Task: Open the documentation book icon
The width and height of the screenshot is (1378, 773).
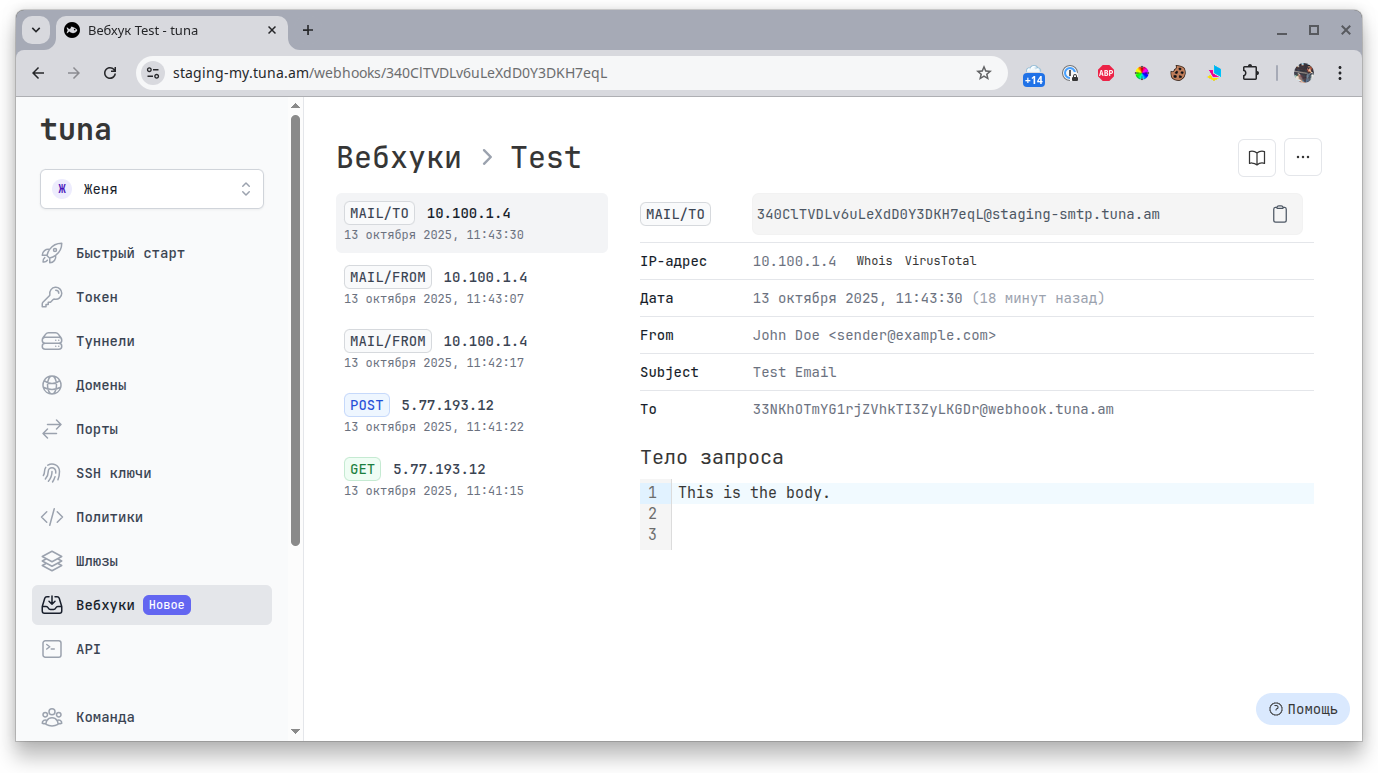Action: [x=1257, y=157]
